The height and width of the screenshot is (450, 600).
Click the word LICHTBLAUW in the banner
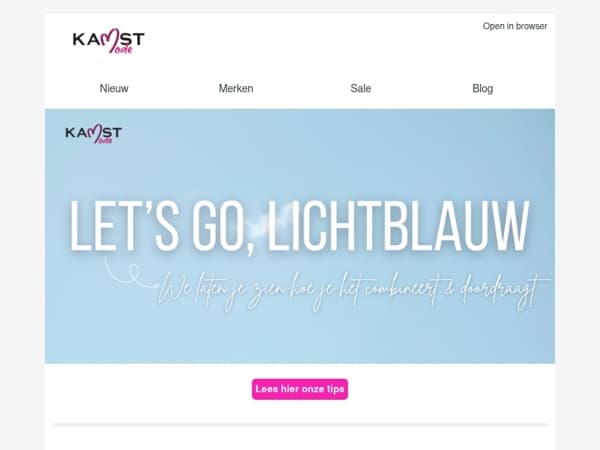click(398, 226)
